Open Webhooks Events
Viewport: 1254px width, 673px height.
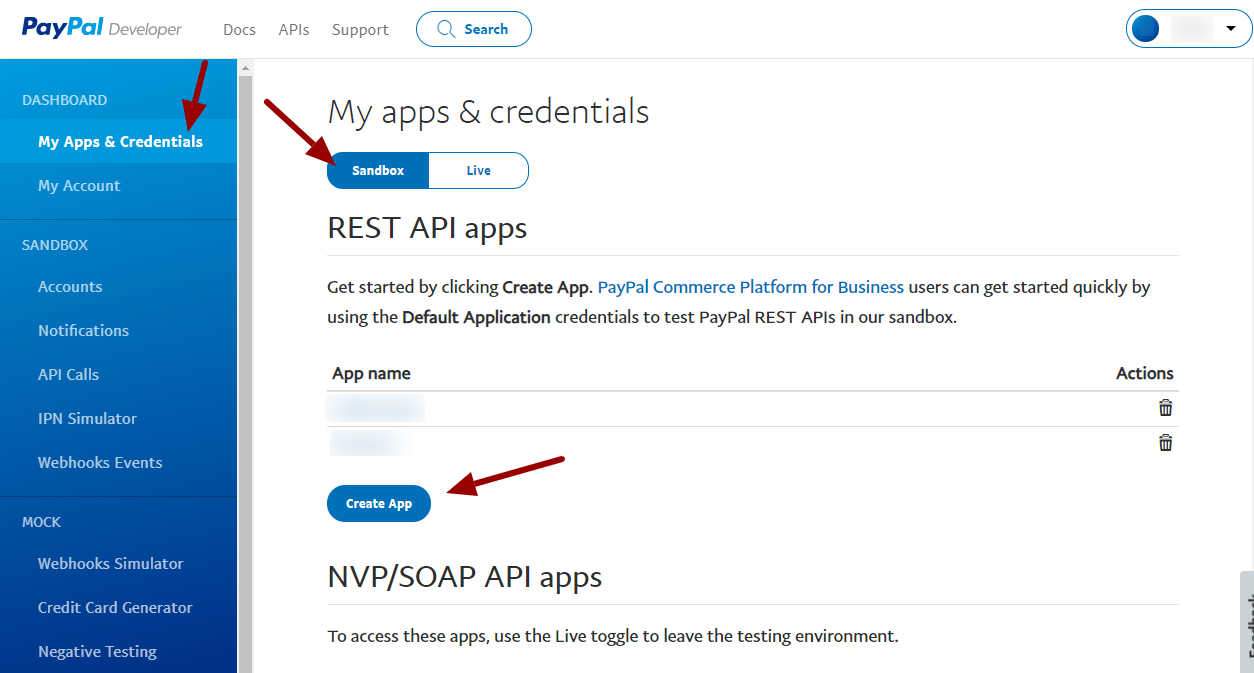100,463
